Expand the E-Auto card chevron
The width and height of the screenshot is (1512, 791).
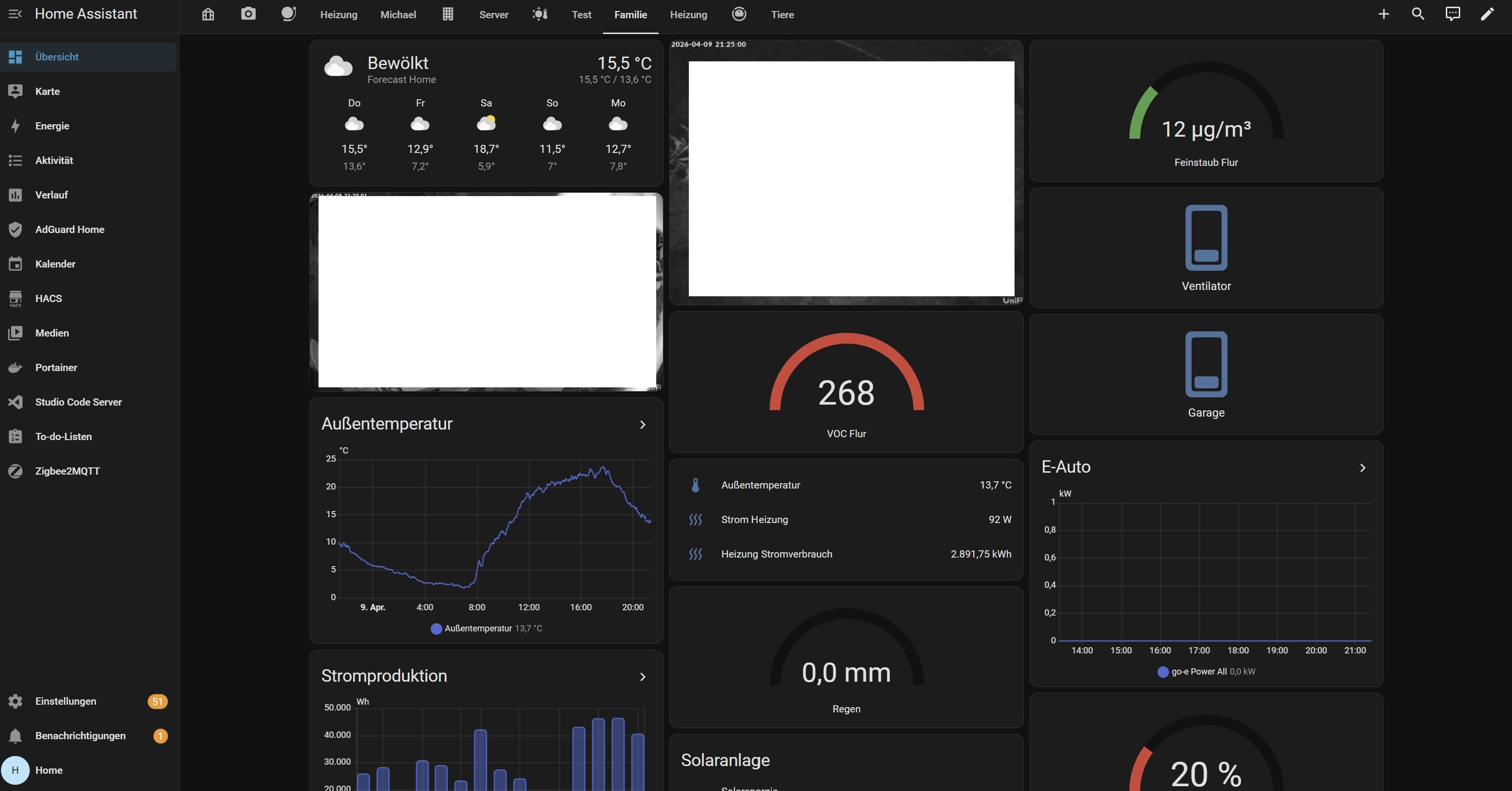[1362, 468]
